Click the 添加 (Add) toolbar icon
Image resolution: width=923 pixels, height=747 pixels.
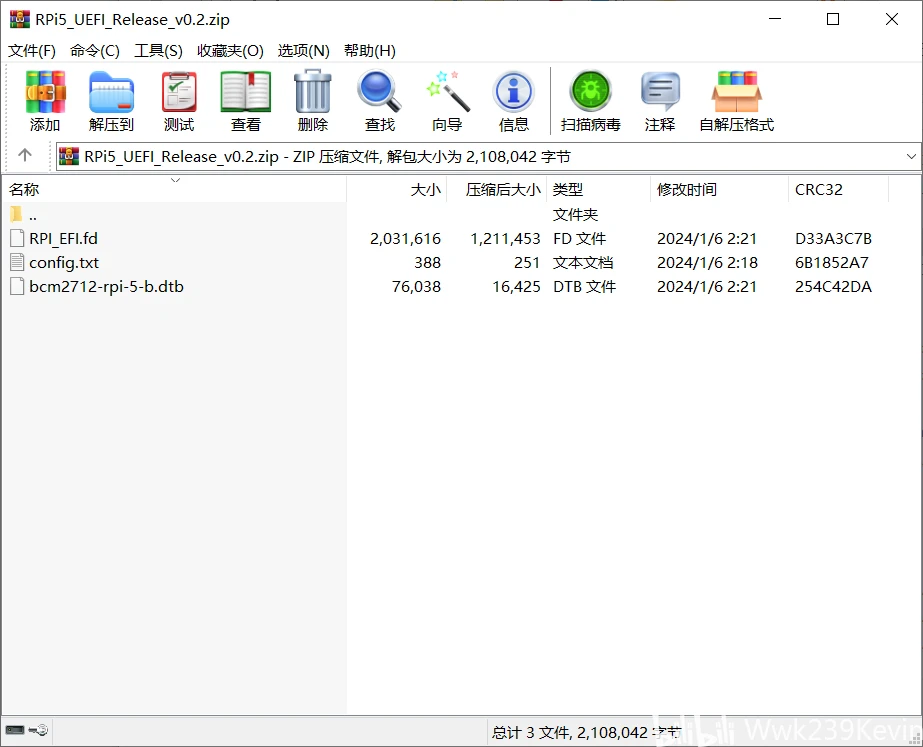45,92
